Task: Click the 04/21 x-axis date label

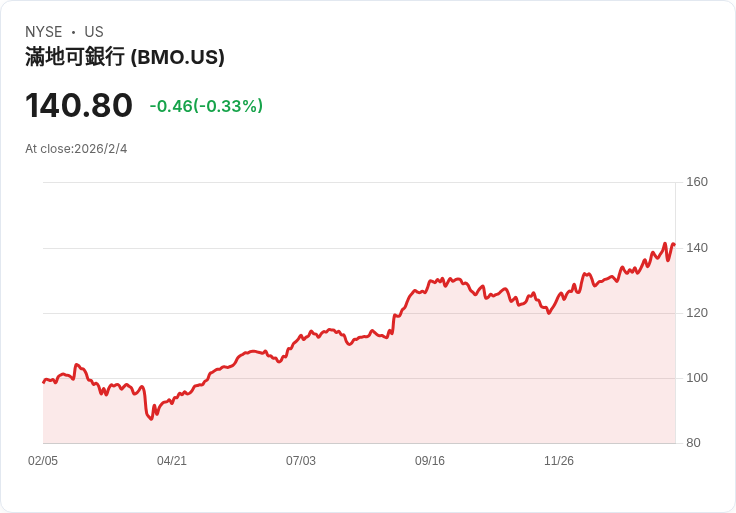Action: [172, 461]
